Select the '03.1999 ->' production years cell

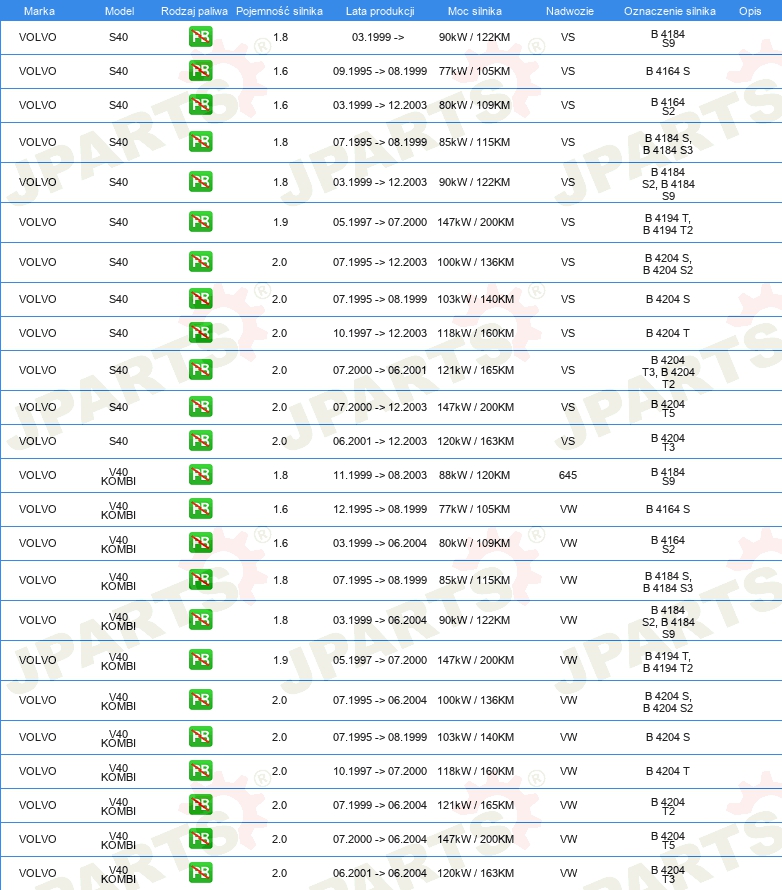point(378,37)
